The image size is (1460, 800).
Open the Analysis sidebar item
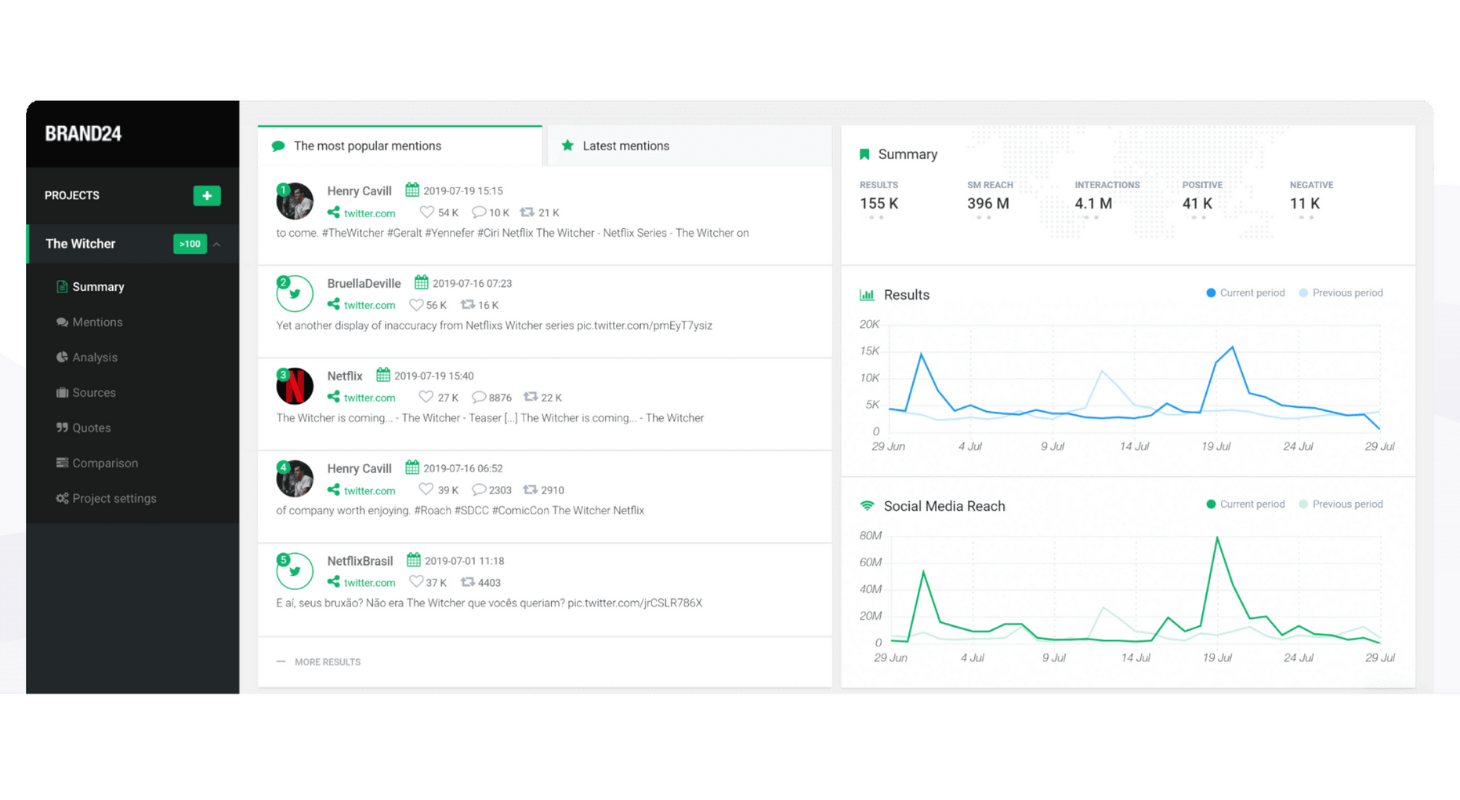pyautogui.click(x=95, y=357)
